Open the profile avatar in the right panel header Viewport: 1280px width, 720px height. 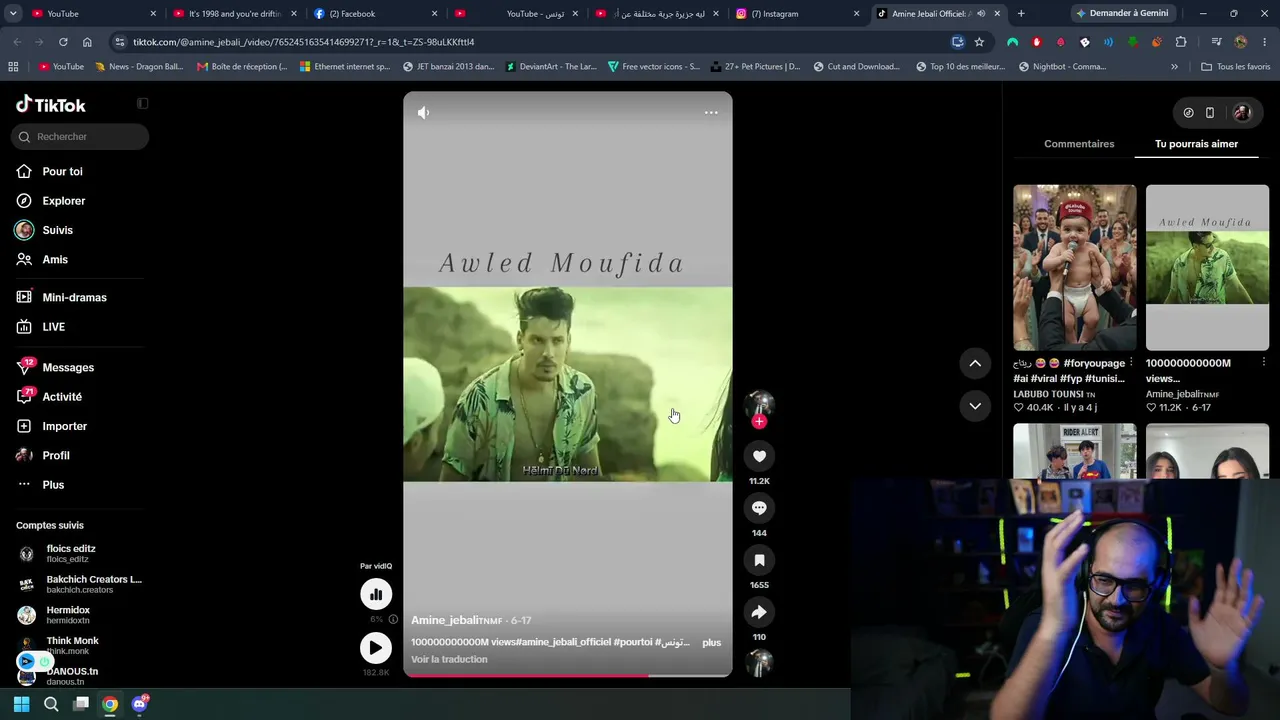pyautogui.click(x=1242, y=113)
